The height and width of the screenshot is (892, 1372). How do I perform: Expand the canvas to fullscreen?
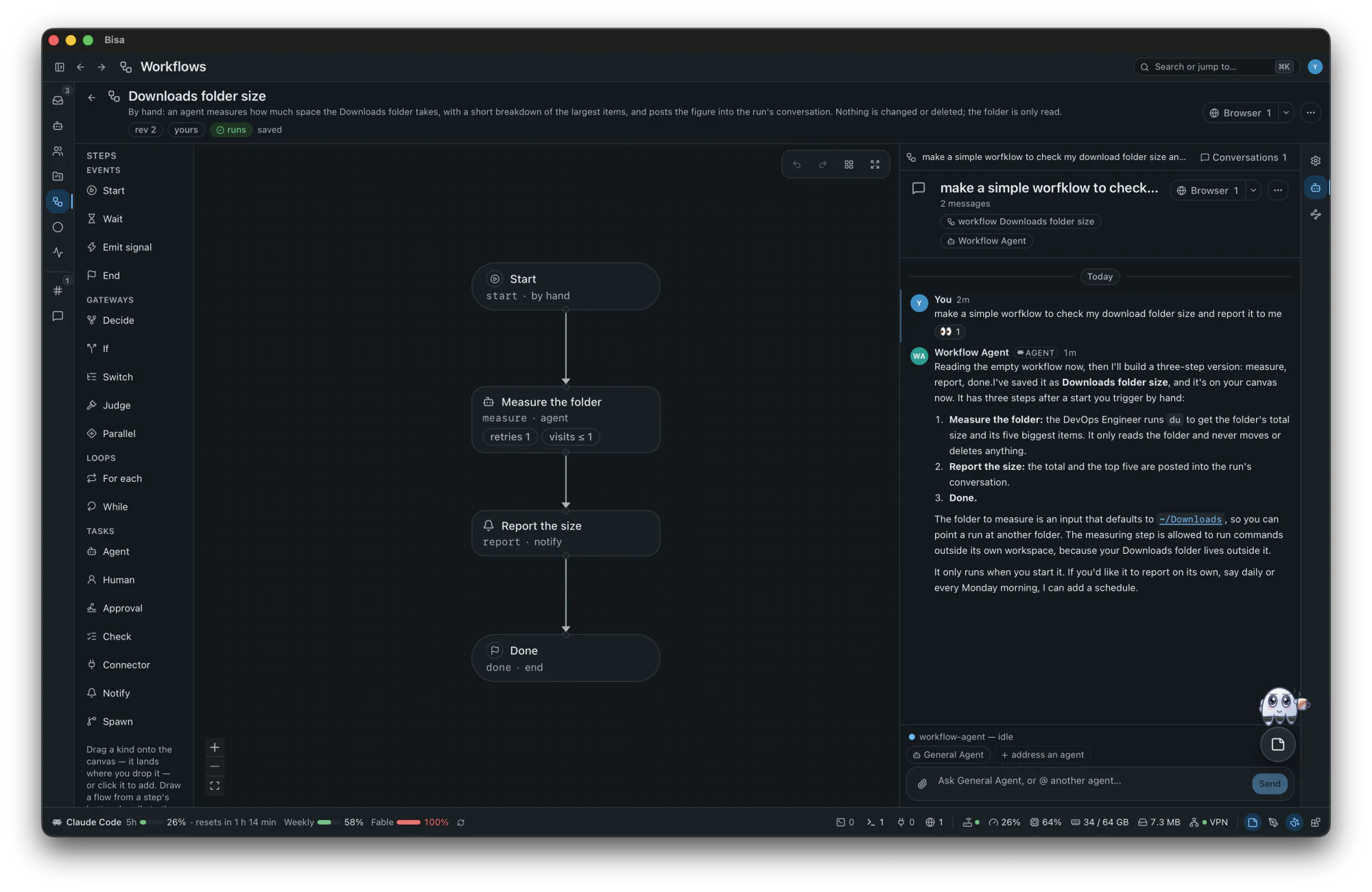pos(875,165)
